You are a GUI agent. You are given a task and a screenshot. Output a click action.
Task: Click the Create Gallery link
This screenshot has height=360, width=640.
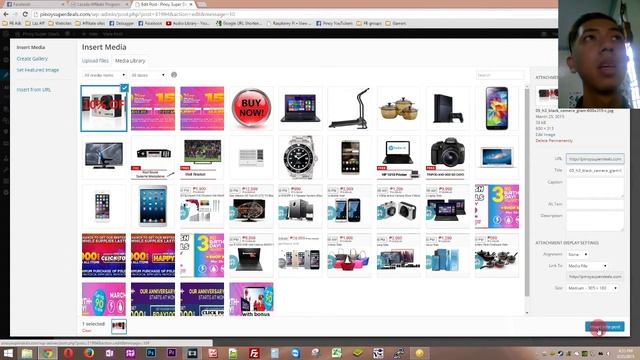[x=32, y=59]
